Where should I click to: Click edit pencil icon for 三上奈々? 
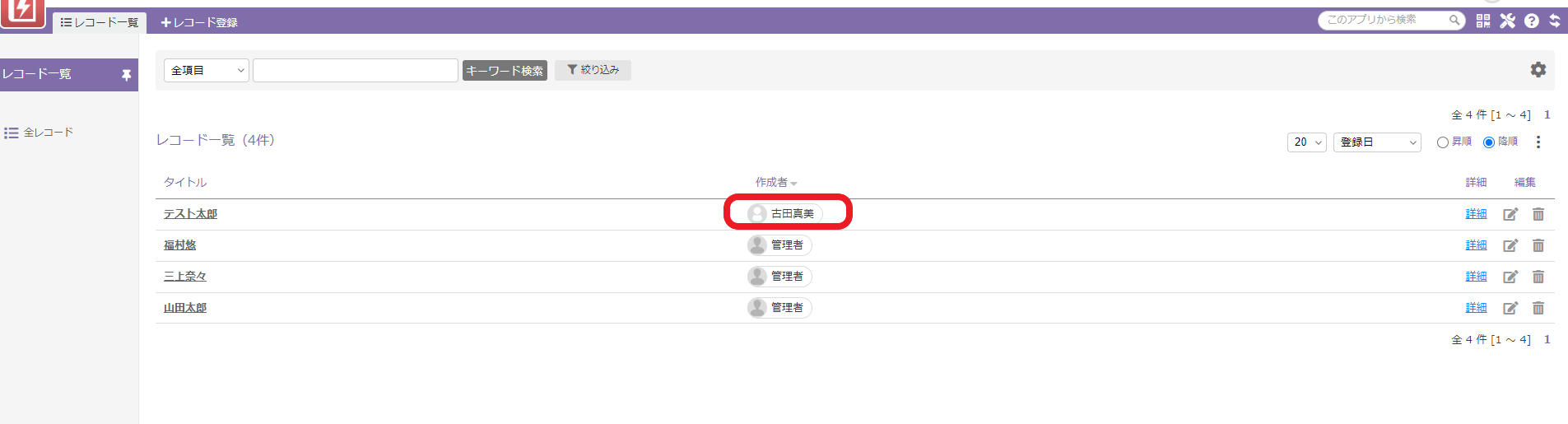[1510, 277]
